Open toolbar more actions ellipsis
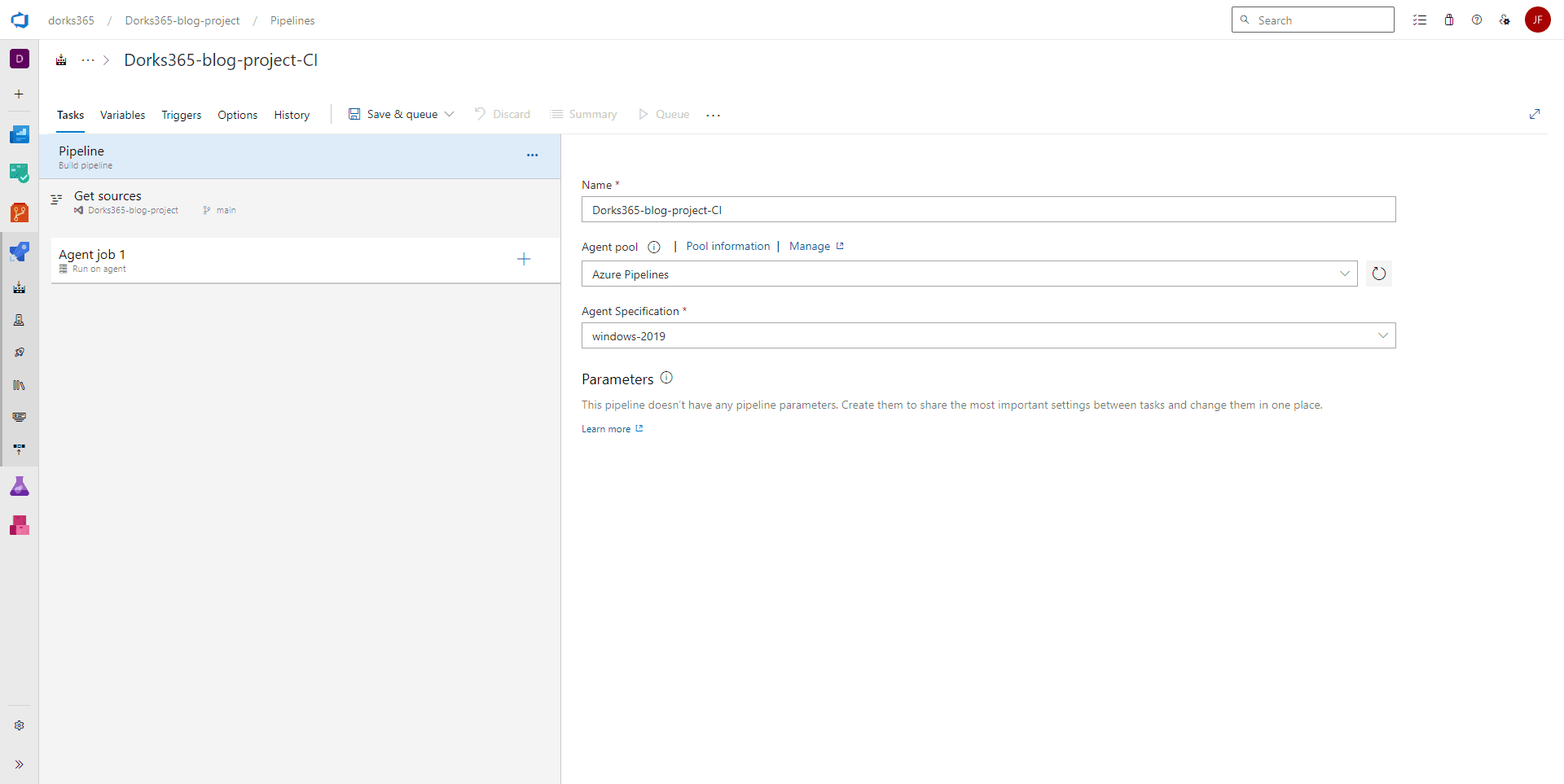1564x784 pixels. pos(714,115)
